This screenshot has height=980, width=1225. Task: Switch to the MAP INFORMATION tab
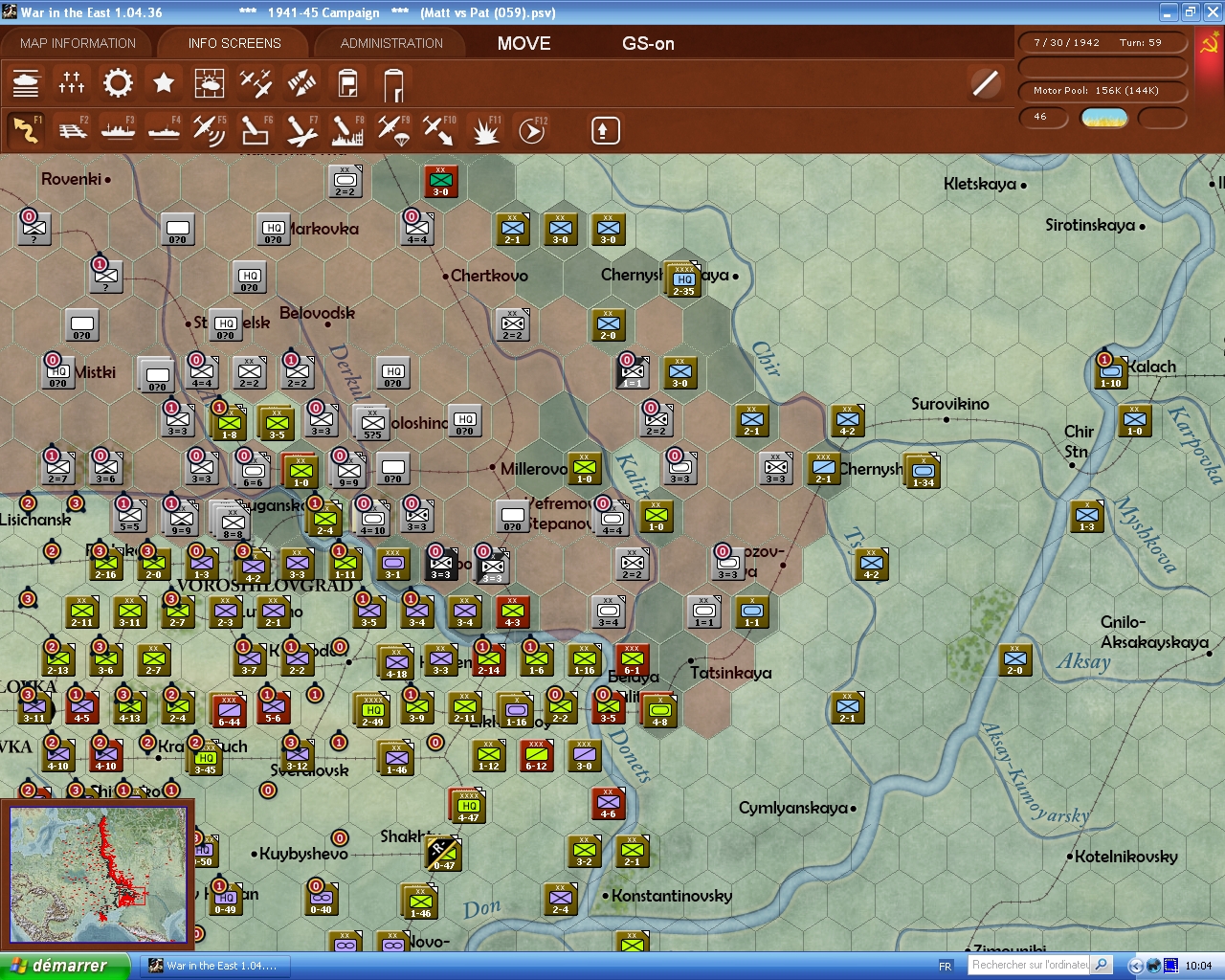(x=78, y=43)
